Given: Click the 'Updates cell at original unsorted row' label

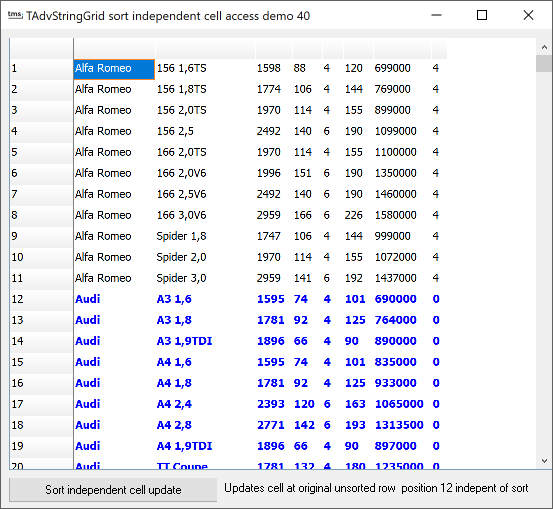Looking at the screenshot, I should [x=376, y=489].
